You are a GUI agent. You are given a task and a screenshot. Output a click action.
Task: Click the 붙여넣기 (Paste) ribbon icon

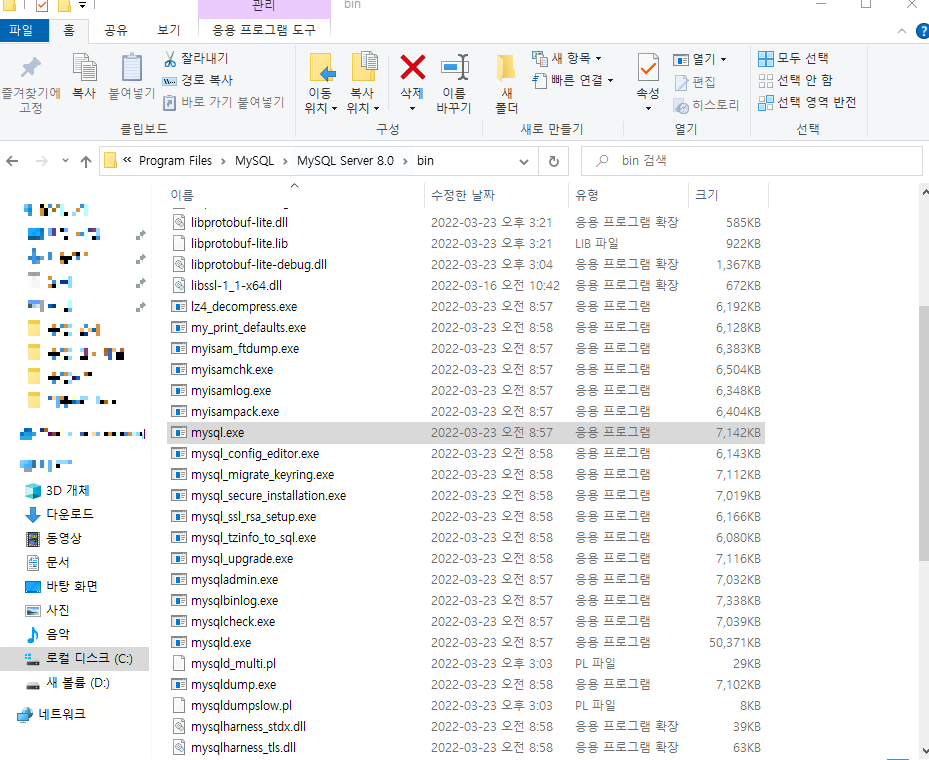click(132, 77)
